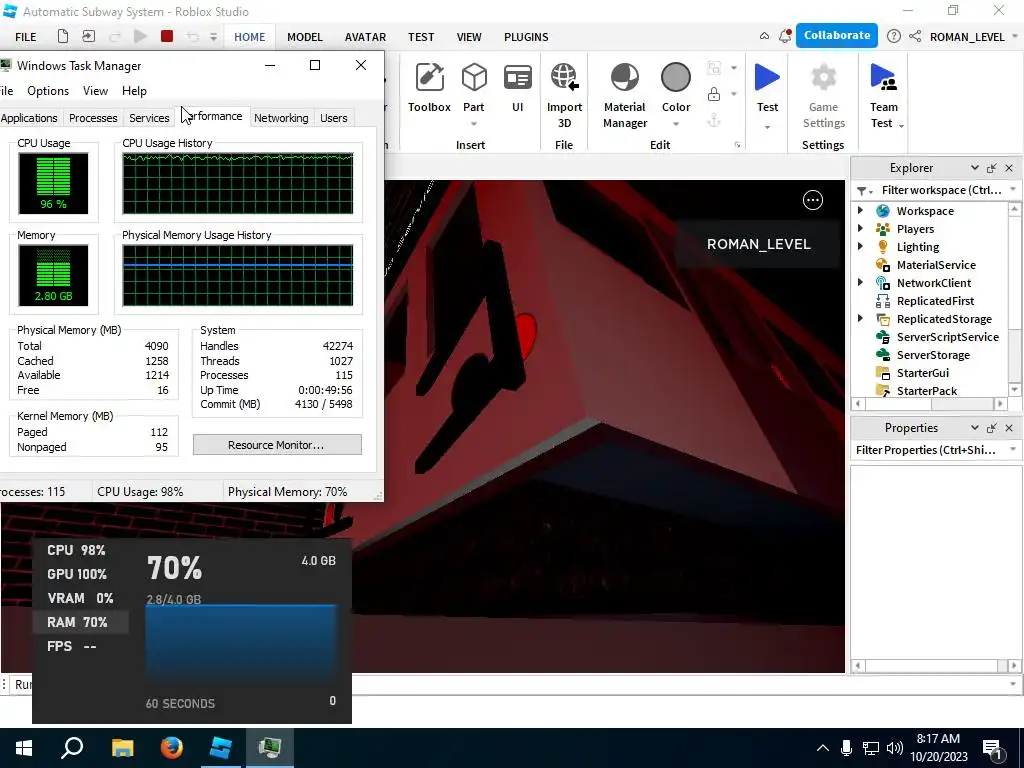Open Task Manager's Processes tab

[x=93, y=118]
